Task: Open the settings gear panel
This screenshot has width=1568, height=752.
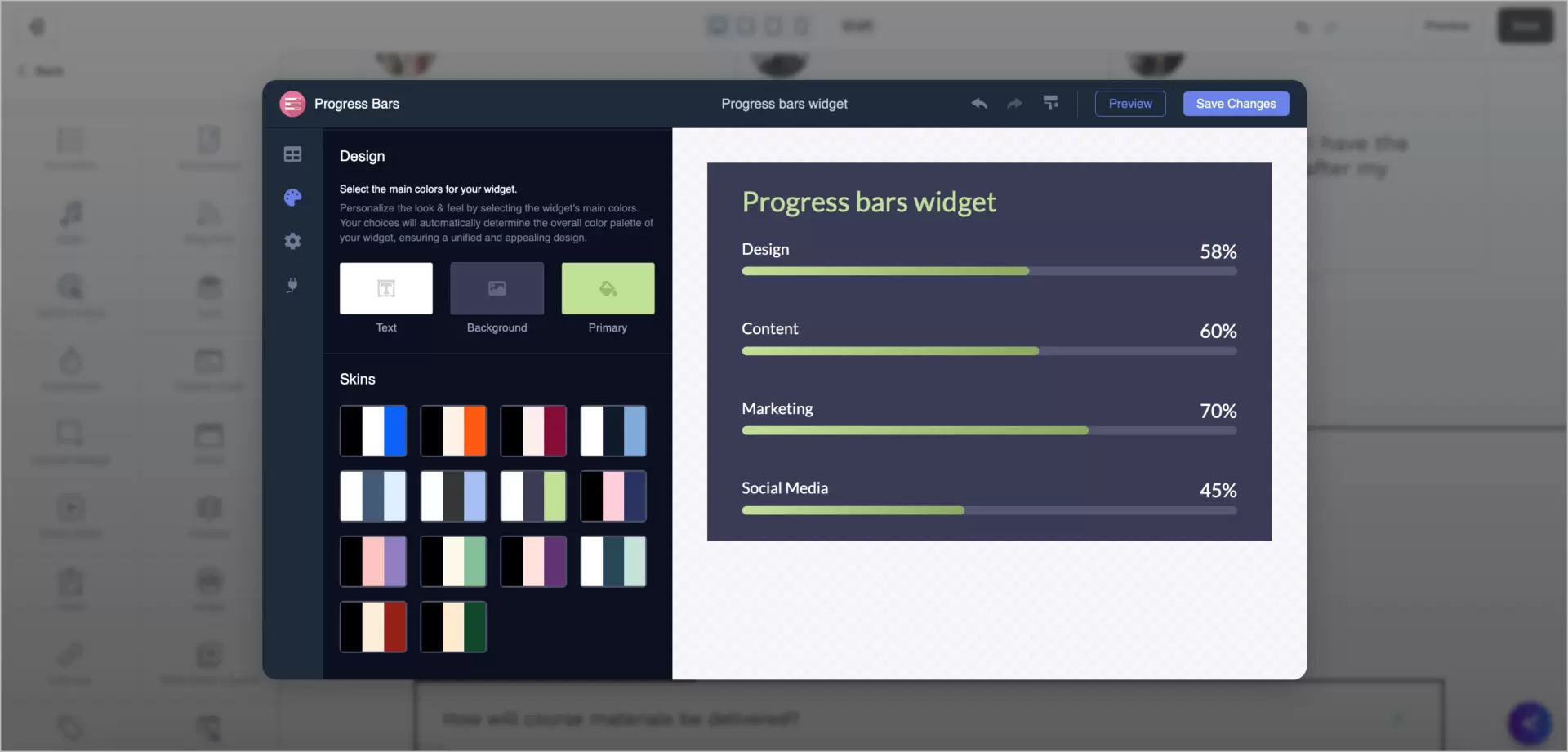Action: (x=292, y=241)
